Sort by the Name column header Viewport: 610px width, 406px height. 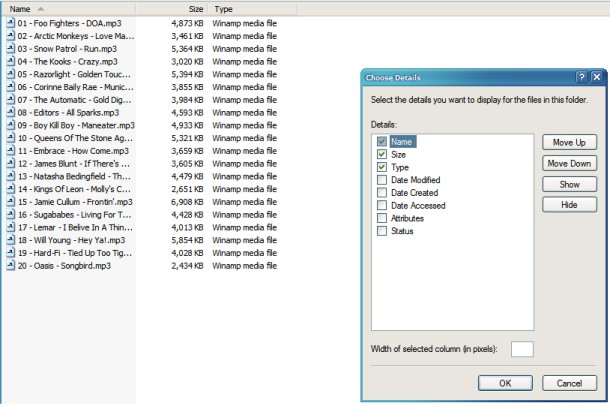(x=68, y=9)
